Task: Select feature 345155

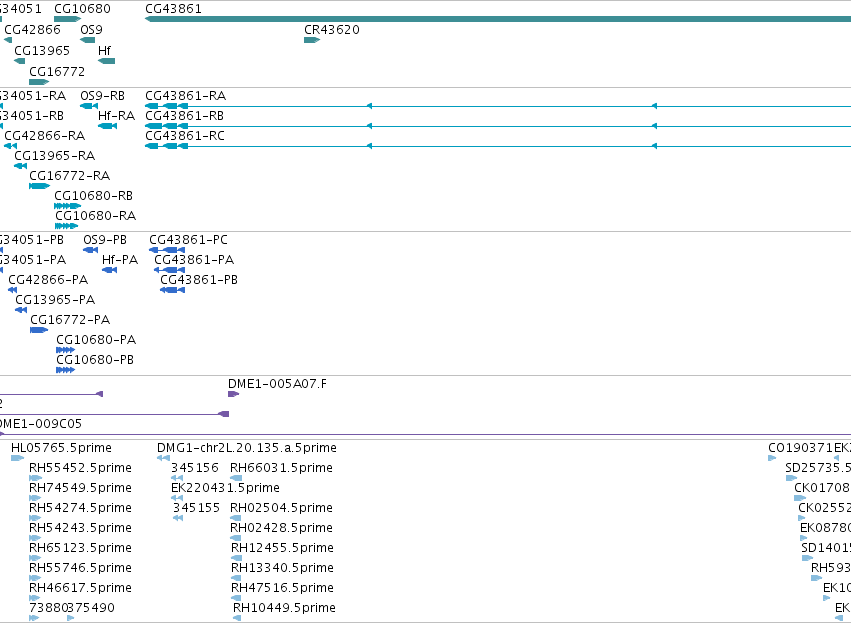Action: [x=178, y=518]
